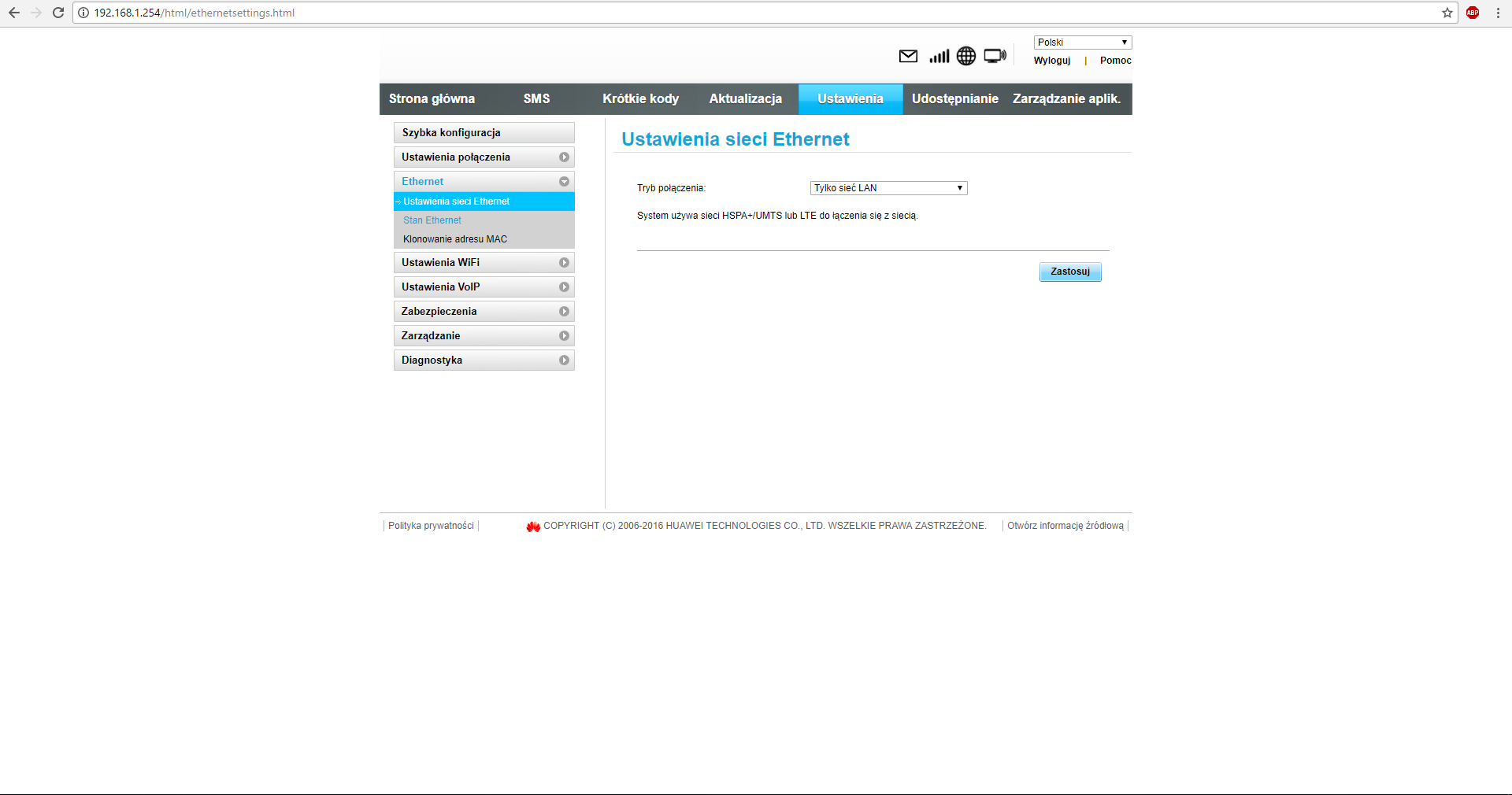Click Zarządzanie sidebar menu label
Screen dimensions: 1512x795
431,336
